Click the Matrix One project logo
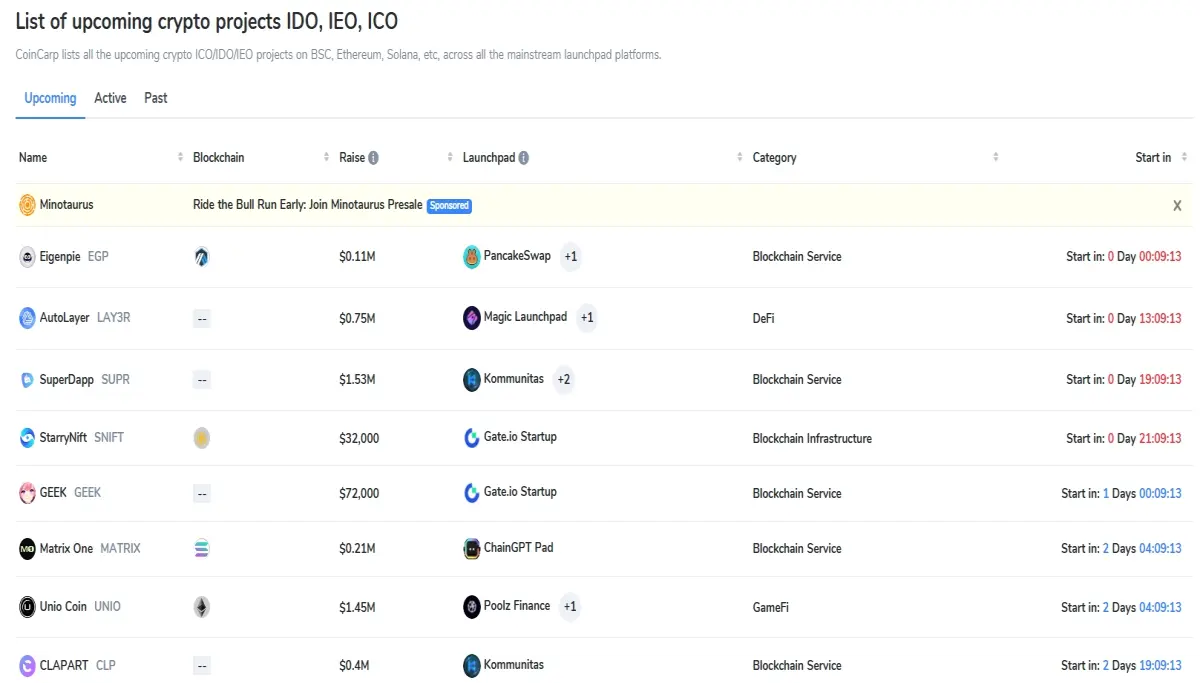This screenshot has width=1200, height=683. [x=27, y=549]
